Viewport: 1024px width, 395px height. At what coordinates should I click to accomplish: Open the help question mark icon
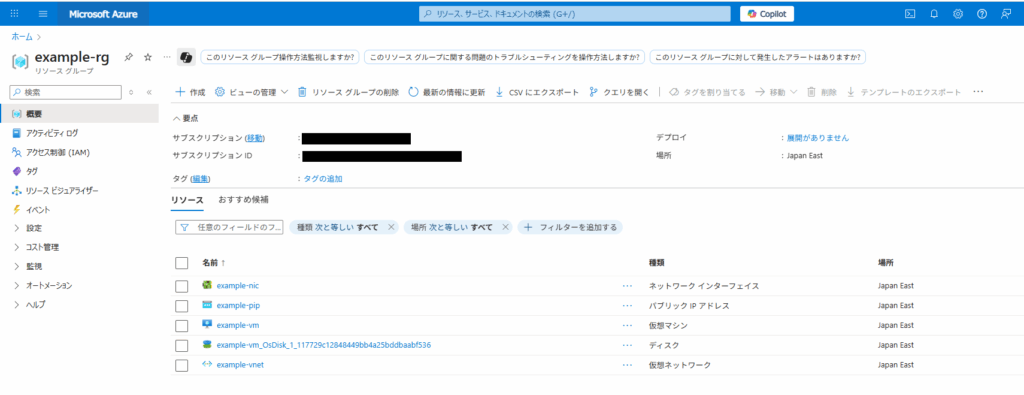point(982,14)
